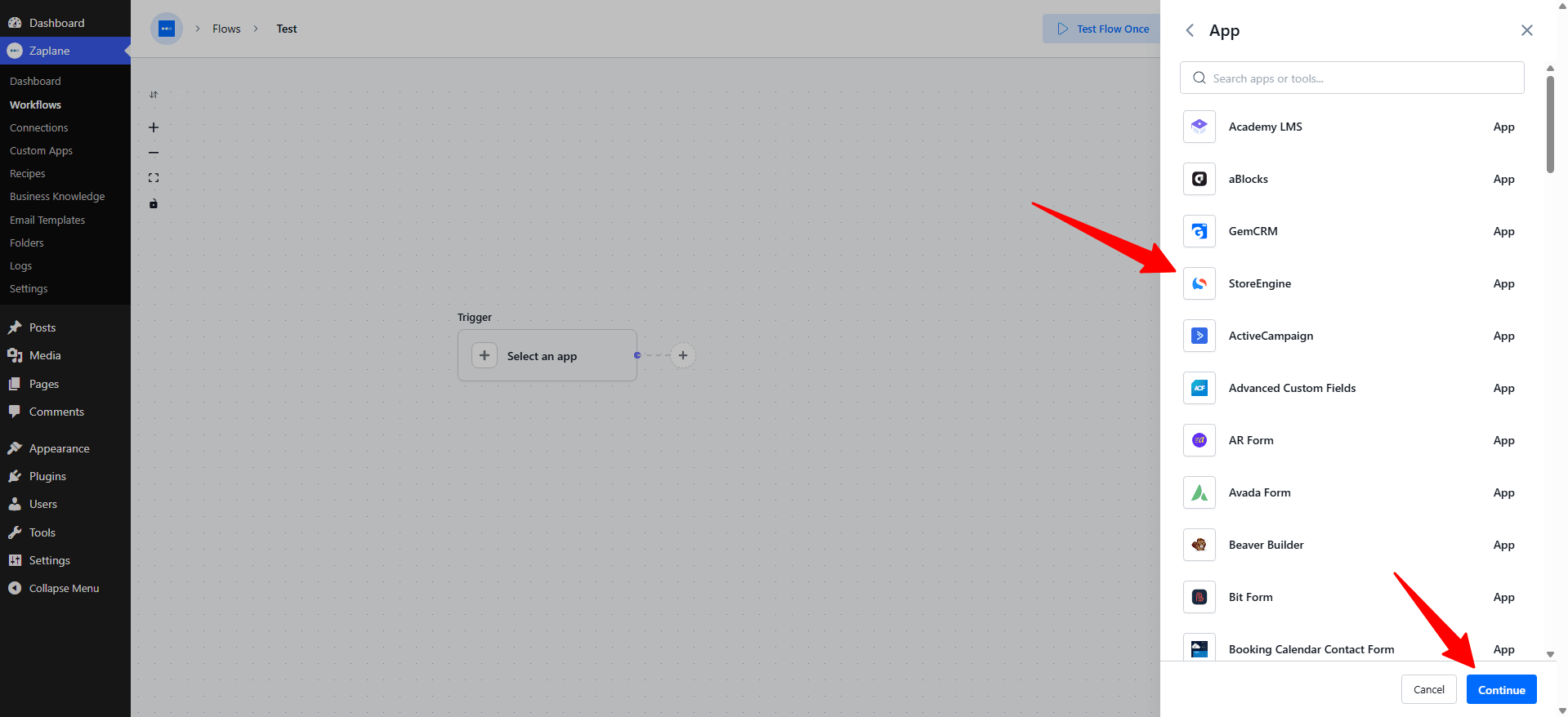Viewport: 1568px width, 717px height.
Task: Open the Posts menu
Action: coord(65,327)
